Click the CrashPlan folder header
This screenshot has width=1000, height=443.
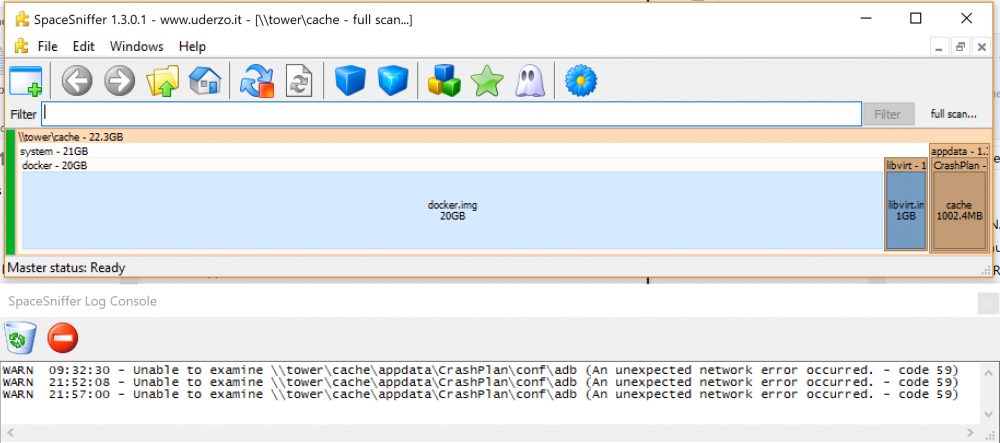[960, 165]
